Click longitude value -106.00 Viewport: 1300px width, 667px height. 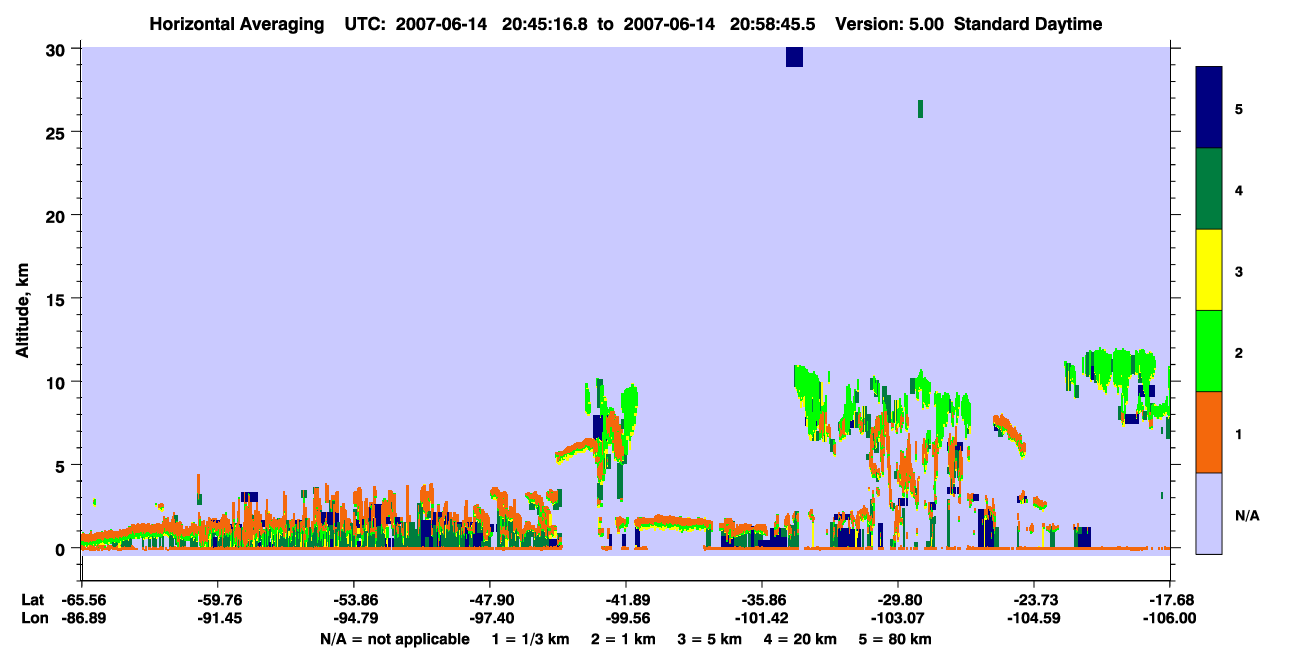tap(1170, 618)
